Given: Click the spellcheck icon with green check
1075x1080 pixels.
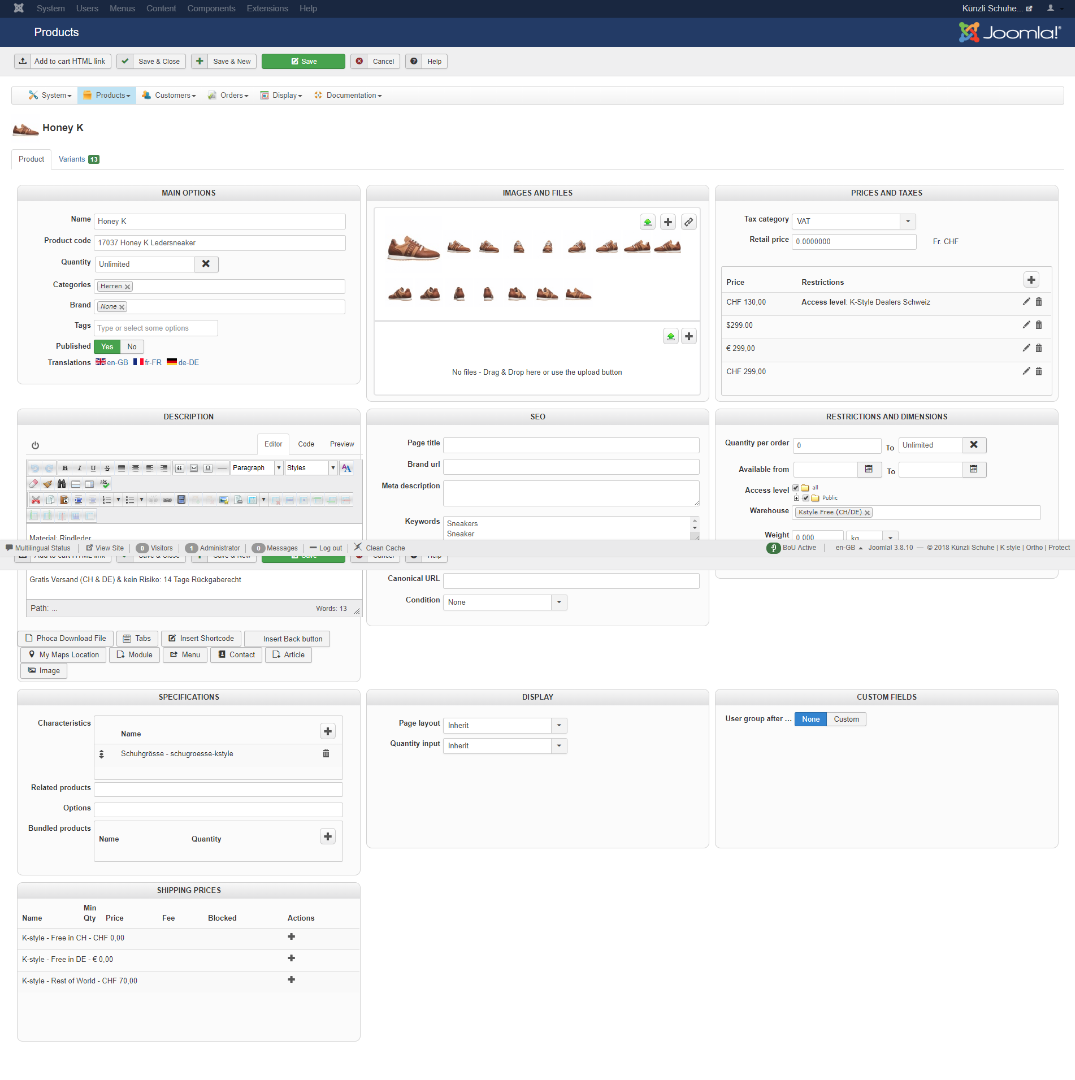Looking at the screenshot, I should [x=105, y=484].
